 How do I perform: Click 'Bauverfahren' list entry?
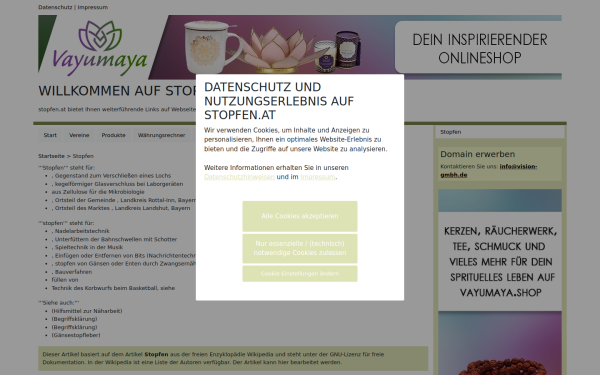[x=72, y=272]
